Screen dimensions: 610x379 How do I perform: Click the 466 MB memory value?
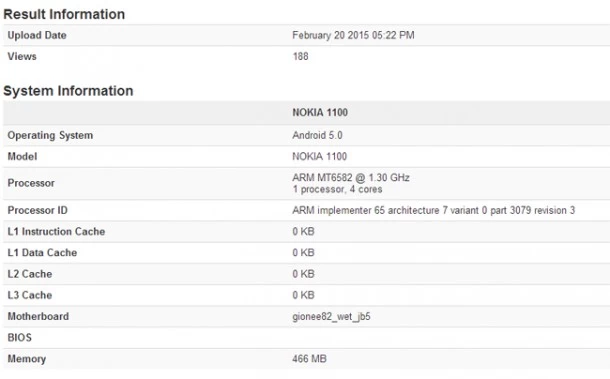pos(309,359)
